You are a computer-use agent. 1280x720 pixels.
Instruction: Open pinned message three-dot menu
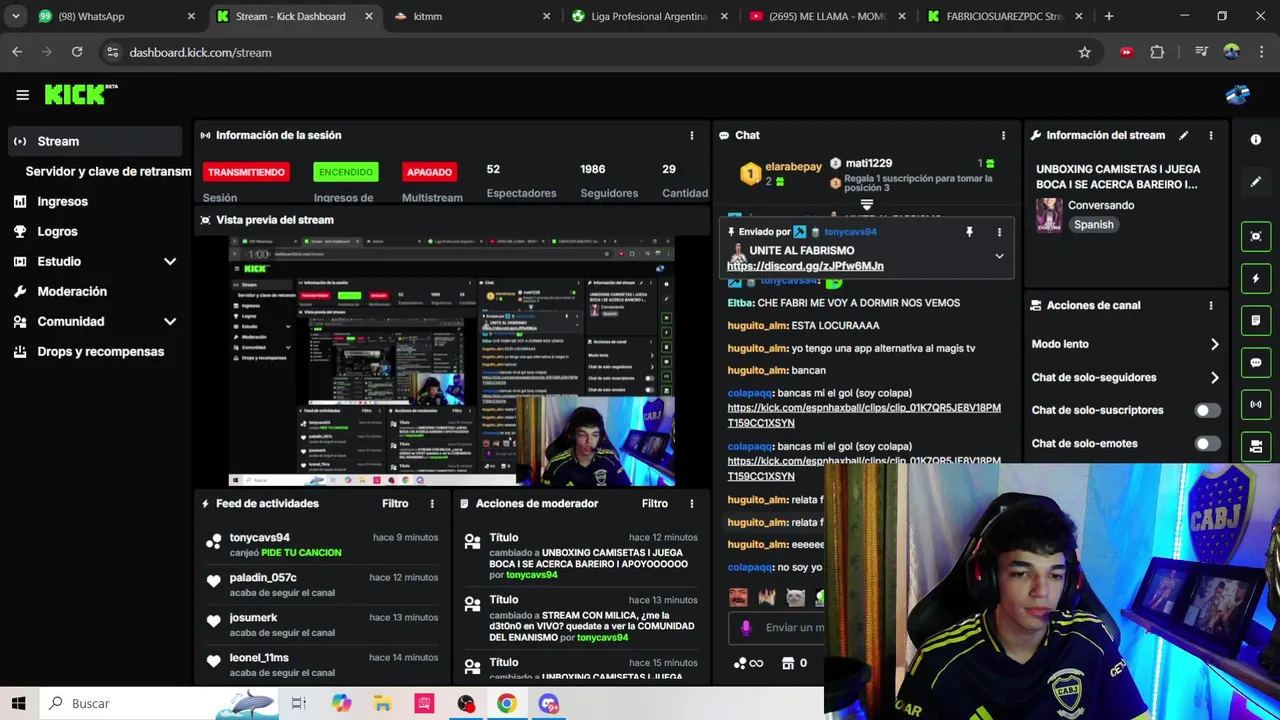click(x=999, y=232)
